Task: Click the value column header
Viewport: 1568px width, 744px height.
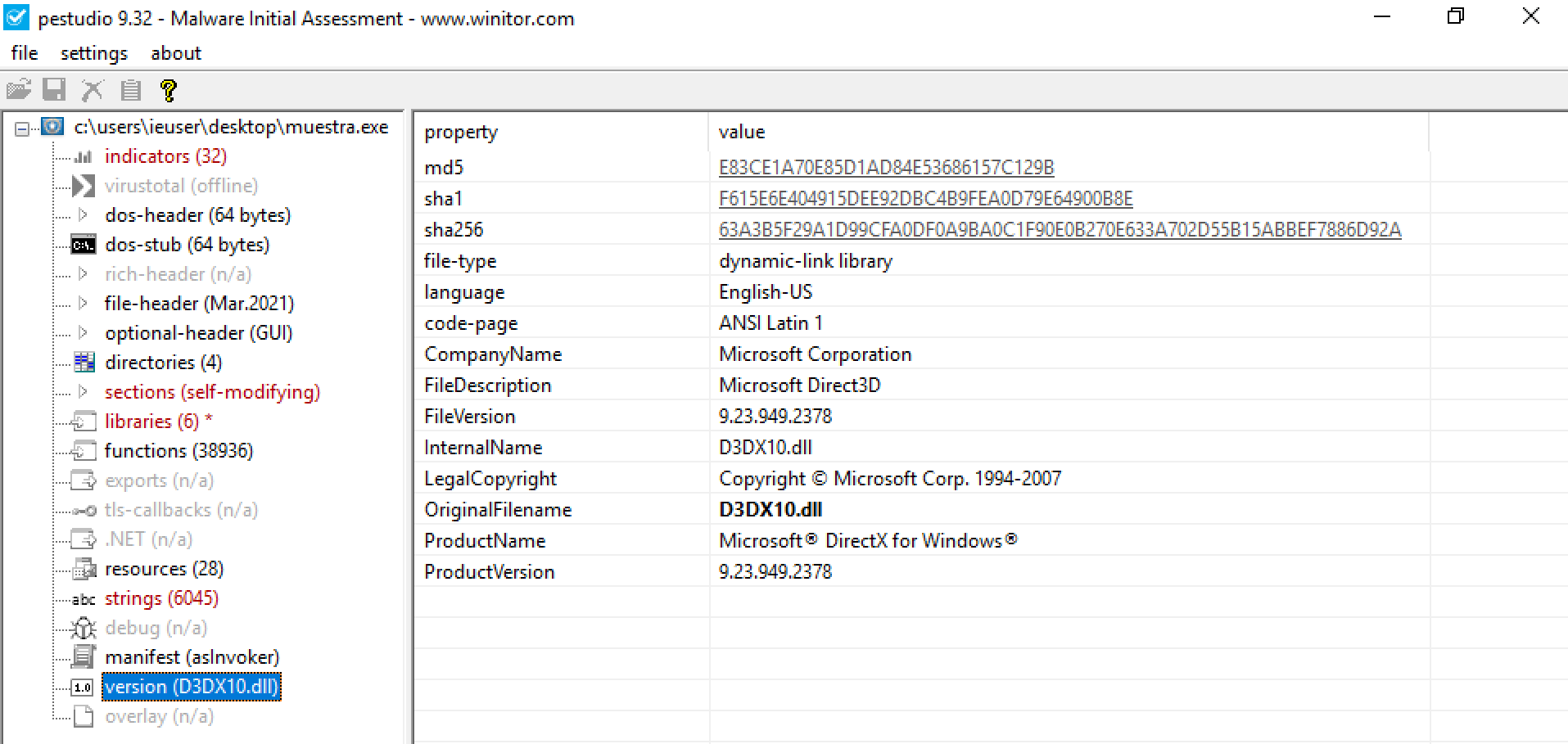Action: click(x=1069, y=132)
